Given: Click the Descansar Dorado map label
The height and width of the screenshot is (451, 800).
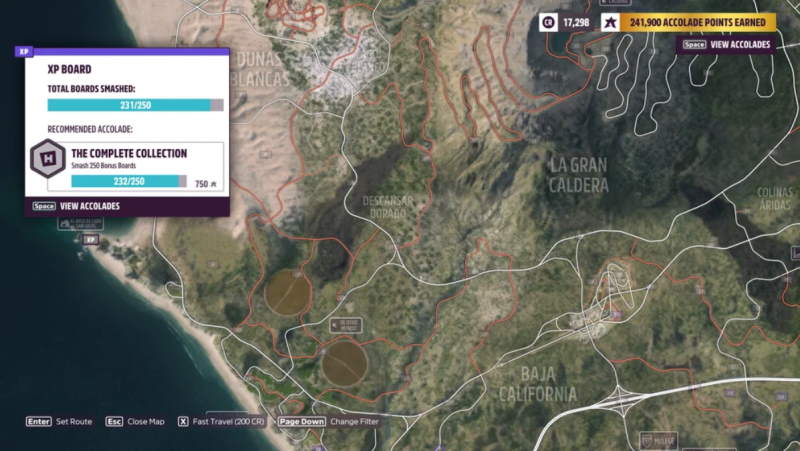Looking at the screenshot, I should pos(387,207).
